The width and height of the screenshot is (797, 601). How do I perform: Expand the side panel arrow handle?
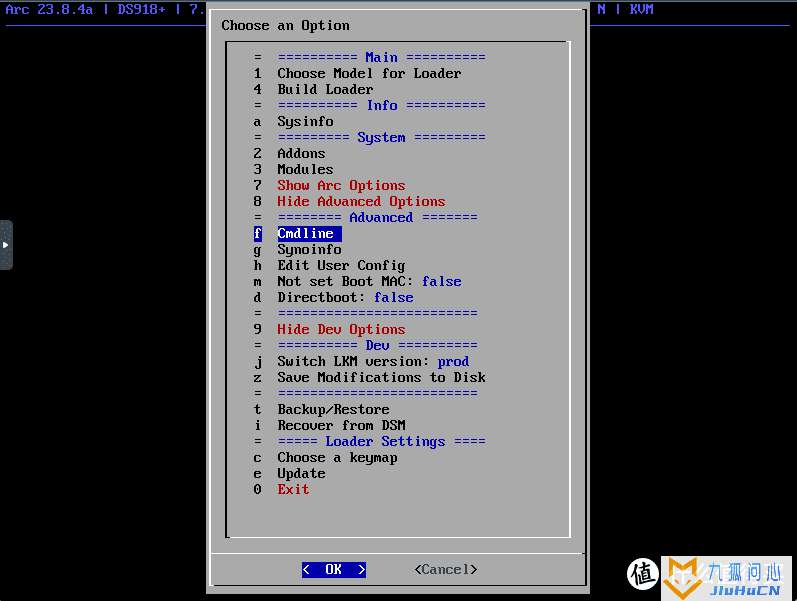click(x=6, y=245)
